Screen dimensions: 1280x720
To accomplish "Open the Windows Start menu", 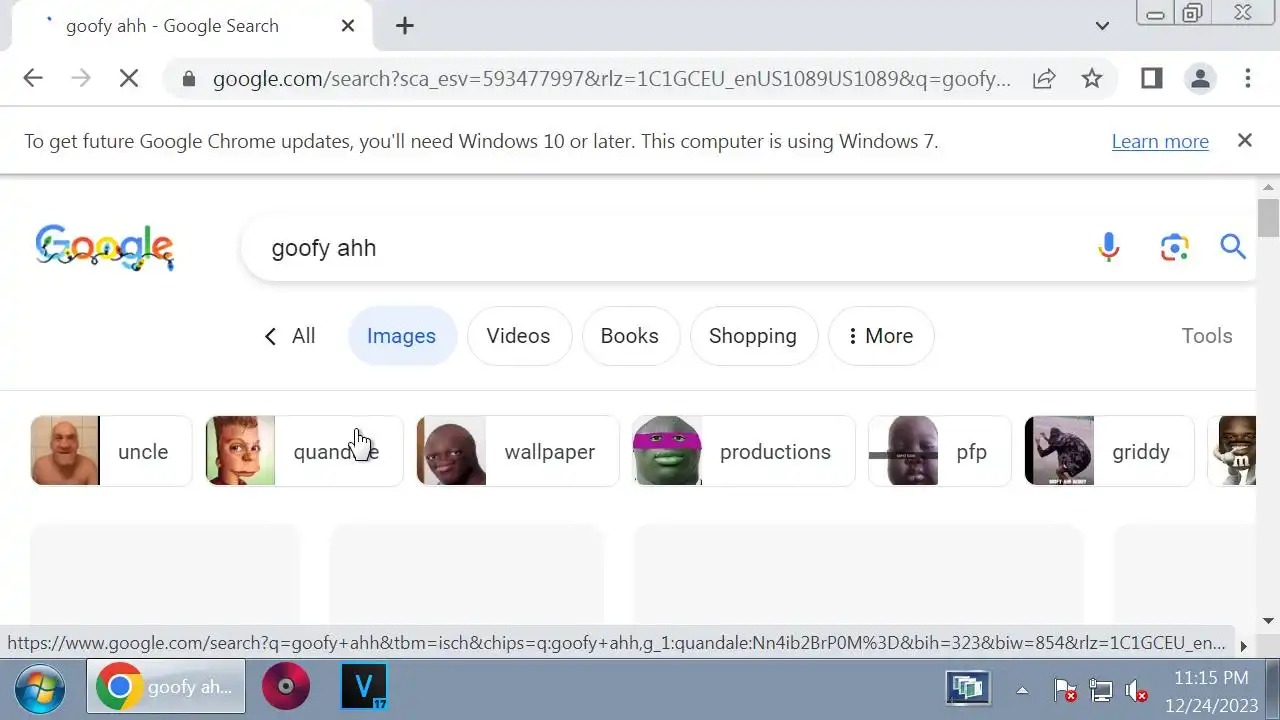I will [40, 688].
